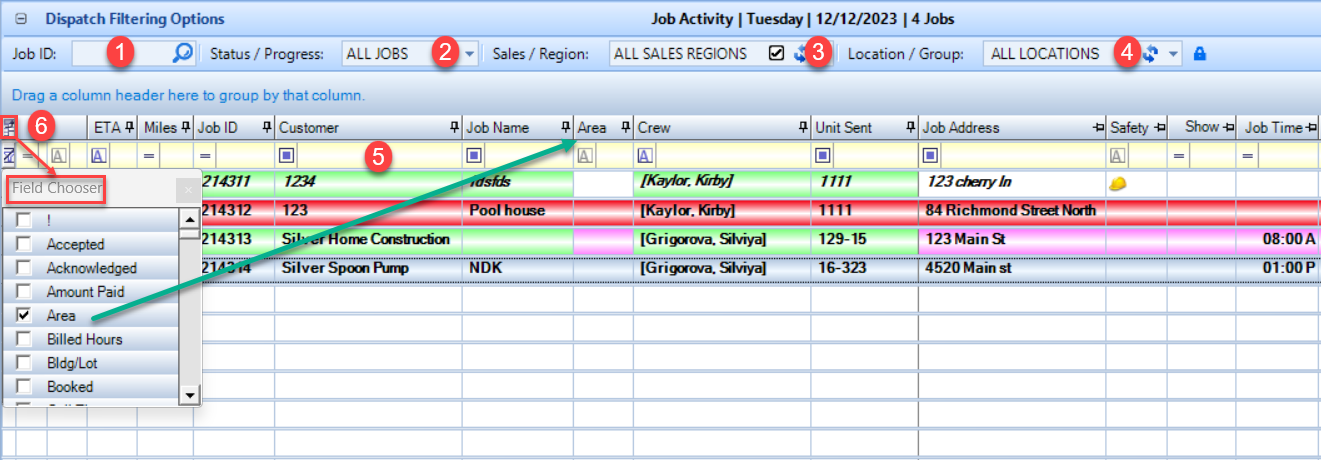Collapse the Dispatch Filtering Options section

(20, 19)
